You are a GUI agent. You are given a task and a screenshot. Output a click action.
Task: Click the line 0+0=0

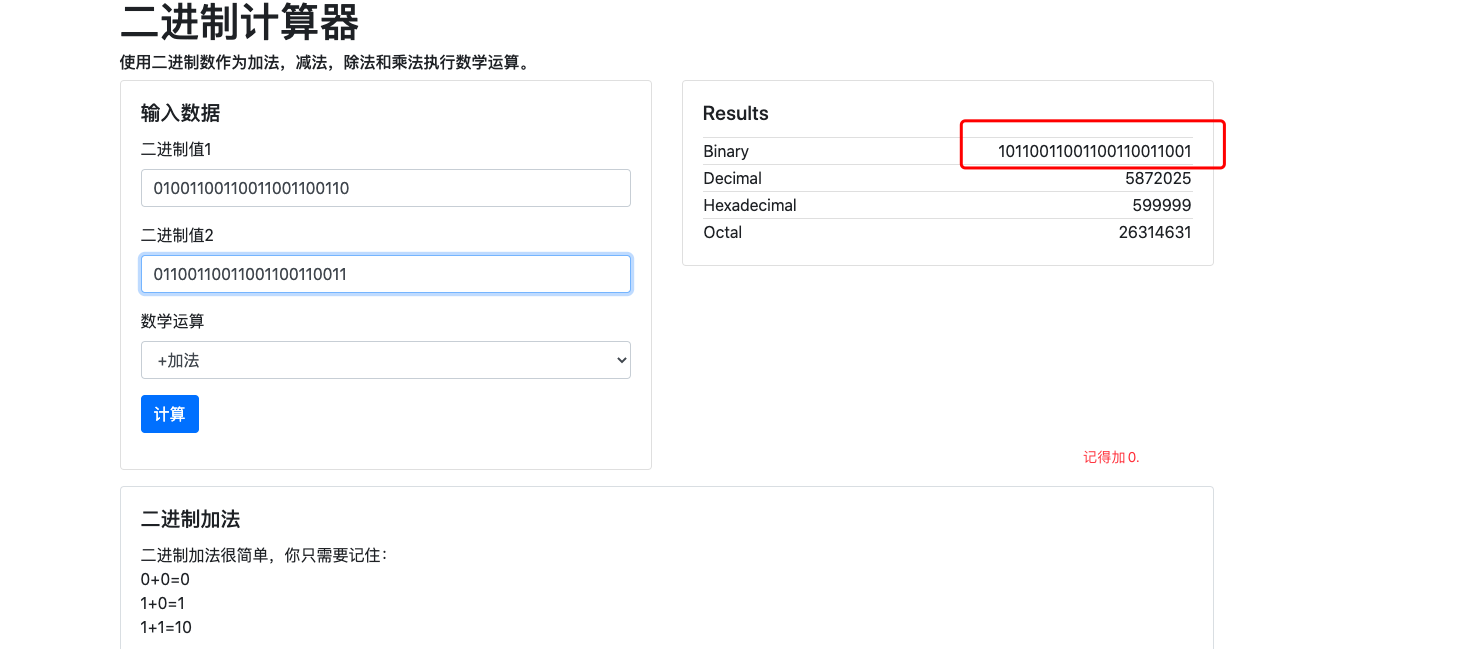(x=165, y=580)
